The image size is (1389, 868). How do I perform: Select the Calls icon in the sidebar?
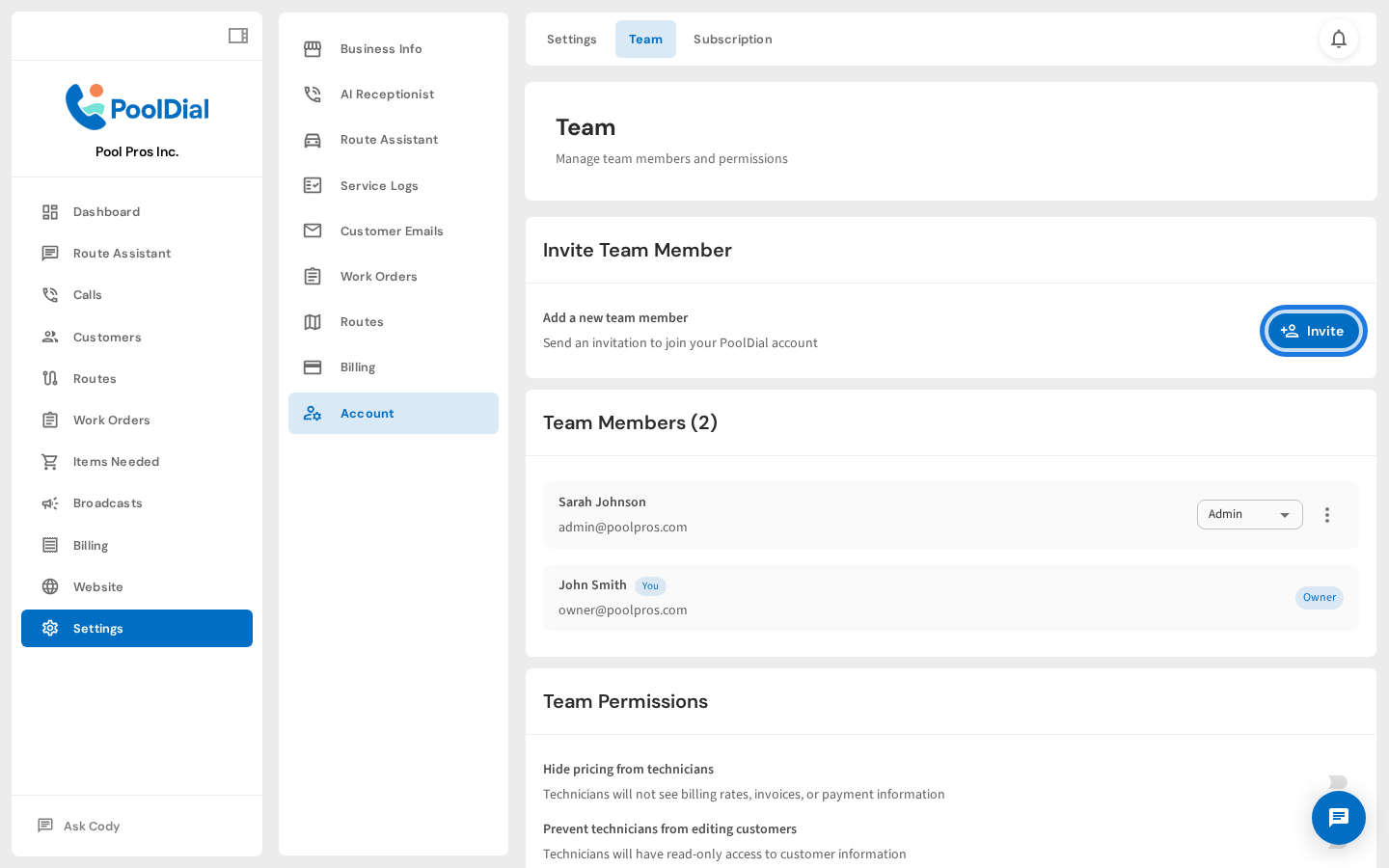point(50,294)
